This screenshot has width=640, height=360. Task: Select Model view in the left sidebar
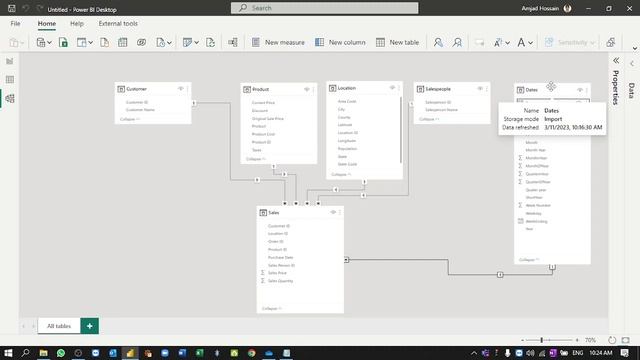click(x=10, y=98)
